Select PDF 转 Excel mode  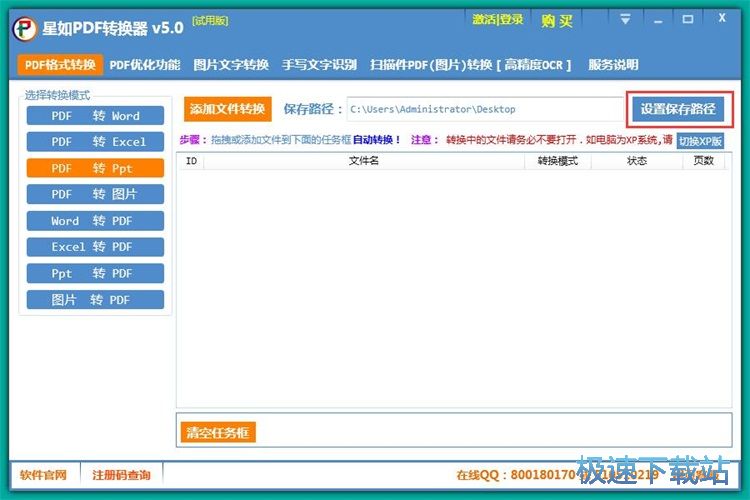coord(95,142)
